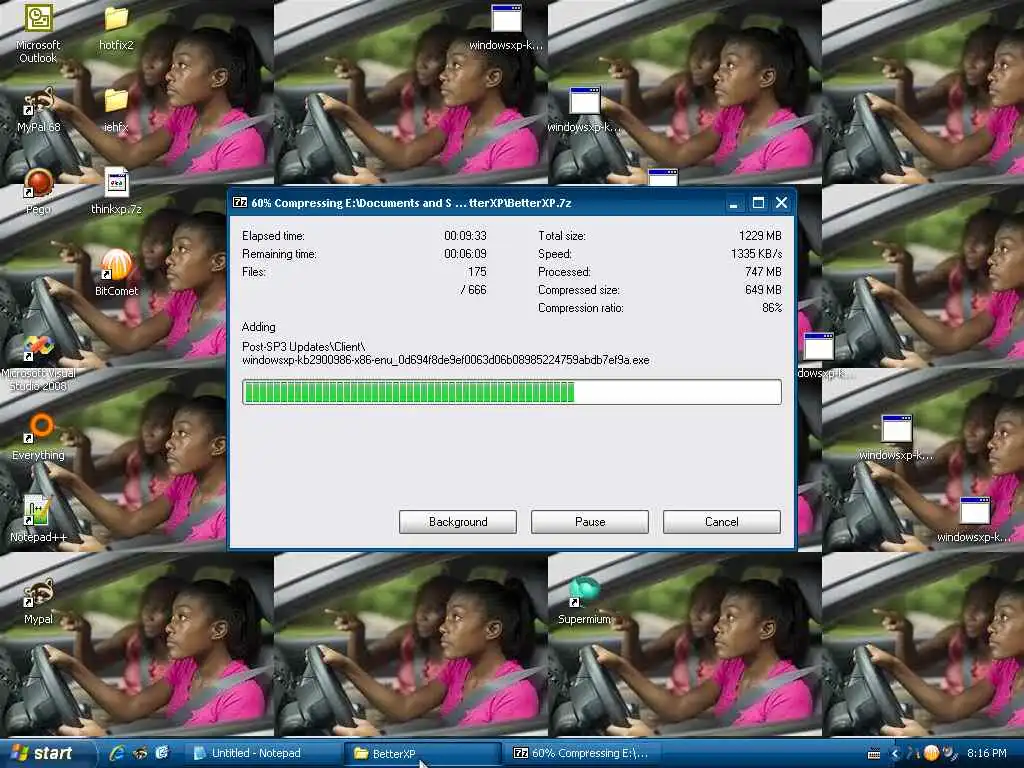Image resolution: width=1024 pixels, height=768 pixels.
Task: Click the files count value 175
Action: [477, 272]
